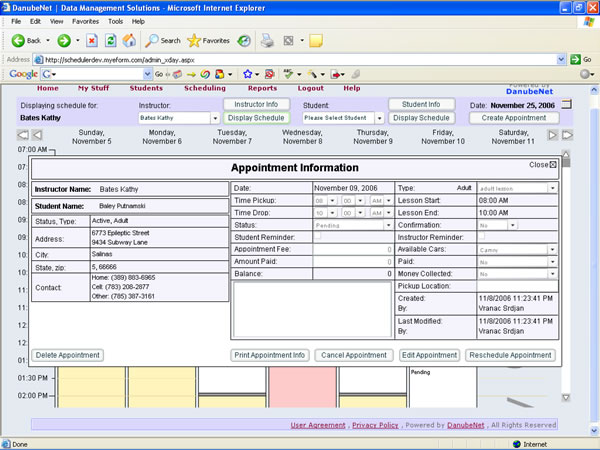Open the Time Pickup hour dropdown
Viewport: 600px width, 450px height.
coord(332,201)
